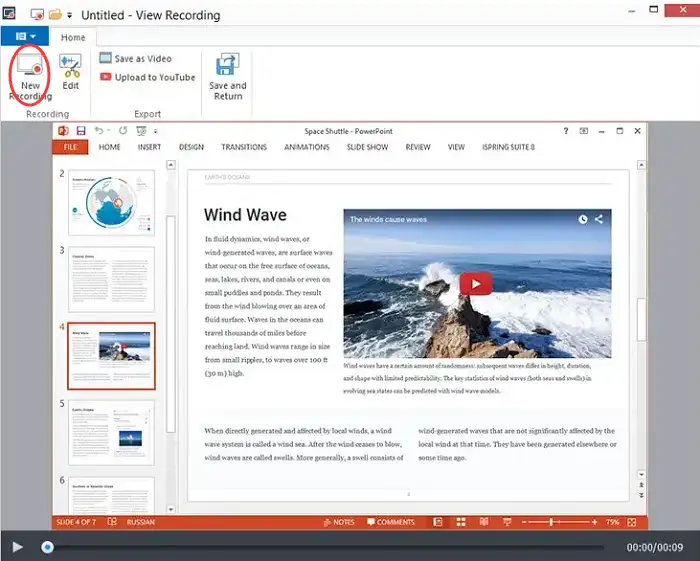700x561 pixels.
Task: Select the Home ribbon tab
Action: 73,37
